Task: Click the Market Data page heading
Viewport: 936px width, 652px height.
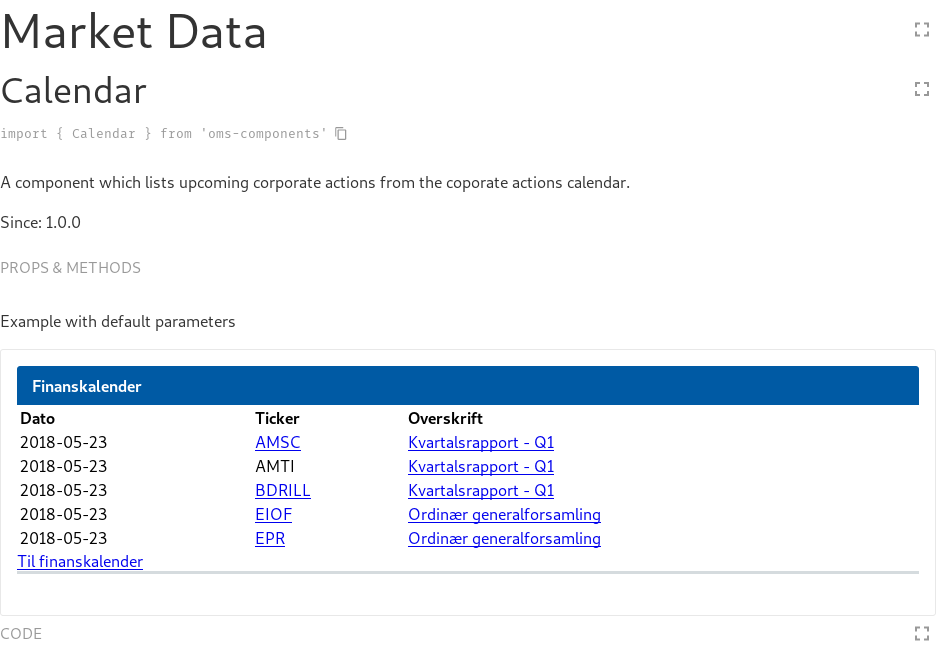Action: coord(134,32)
